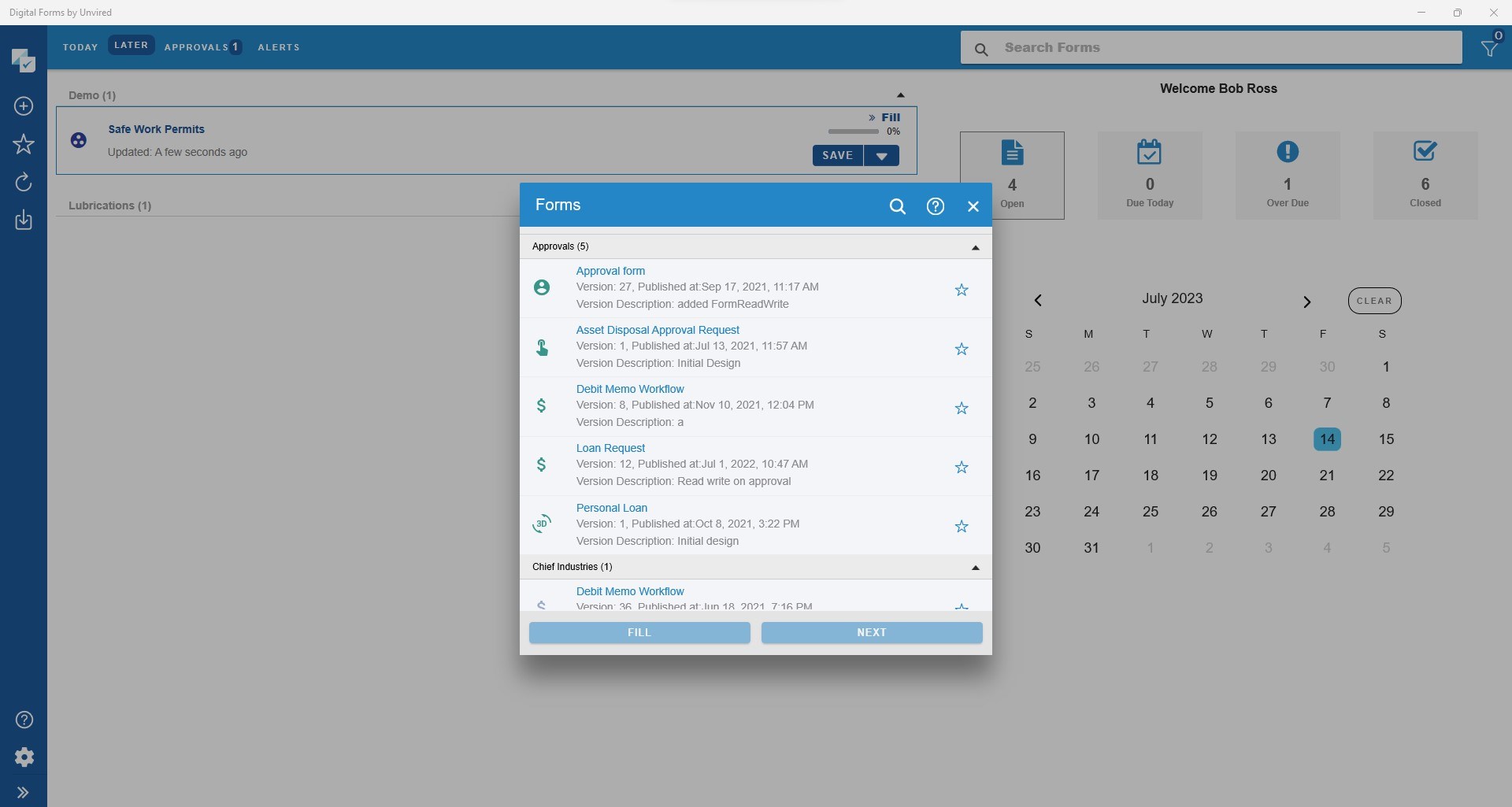This screenshot has width=1512, height=807.
Task: Open help in the Forms dialog
Action: click(936, 206)
